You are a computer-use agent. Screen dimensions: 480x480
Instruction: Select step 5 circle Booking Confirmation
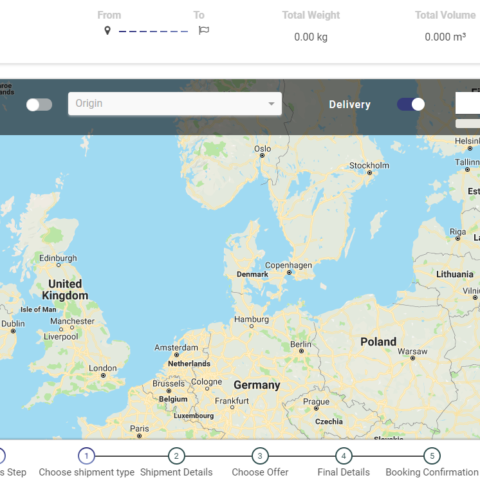pos(432,456)
